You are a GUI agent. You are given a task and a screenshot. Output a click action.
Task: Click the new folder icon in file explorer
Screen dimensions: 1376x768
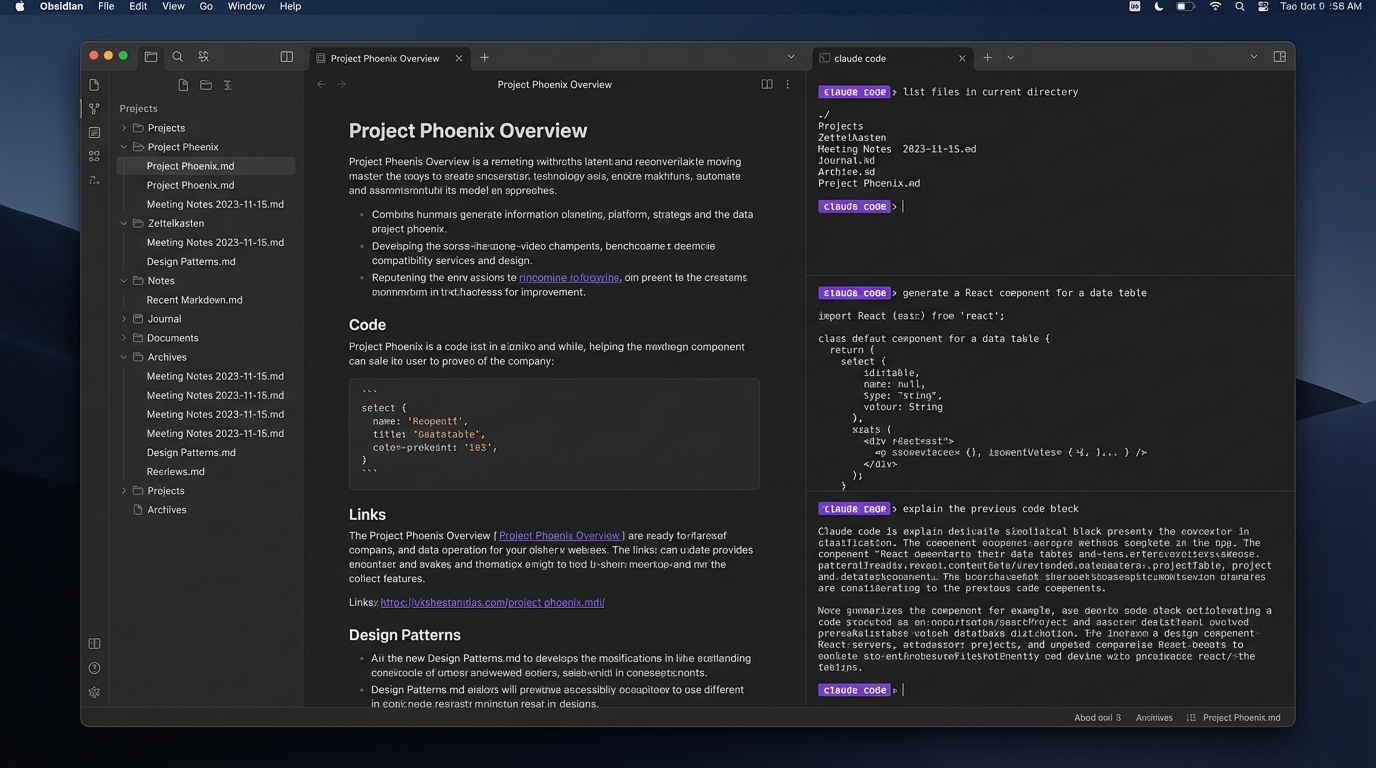[x=206, y=85]
